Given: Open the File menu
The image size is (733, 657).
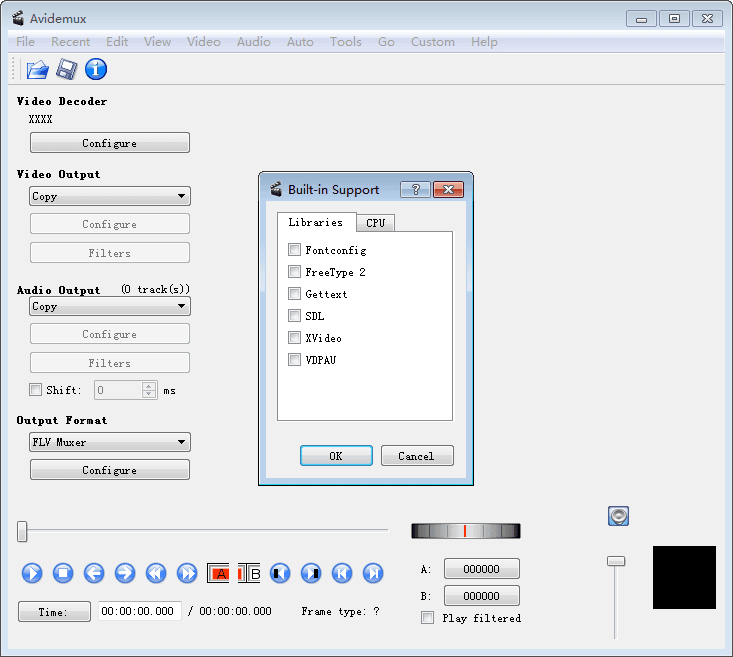Looking at the screenshot, I should (x=25, y=42).
